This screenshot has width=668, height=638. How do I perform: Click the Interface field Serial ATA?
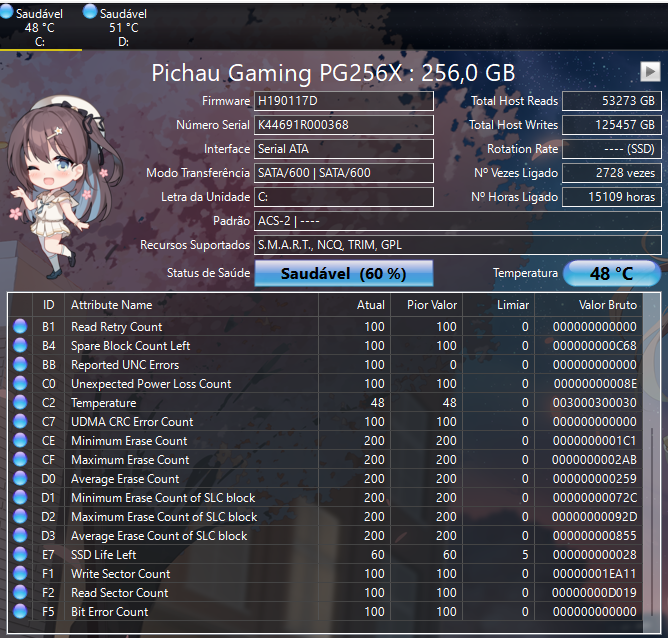(x=344, y=149)
